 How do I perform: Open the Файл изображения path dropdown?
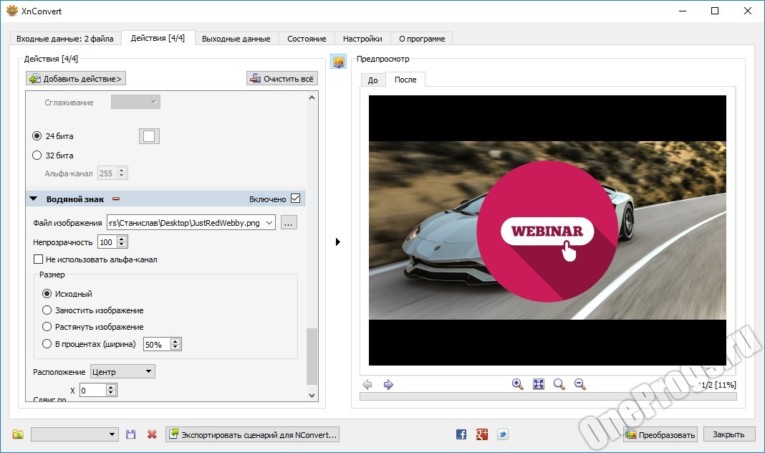269,223
